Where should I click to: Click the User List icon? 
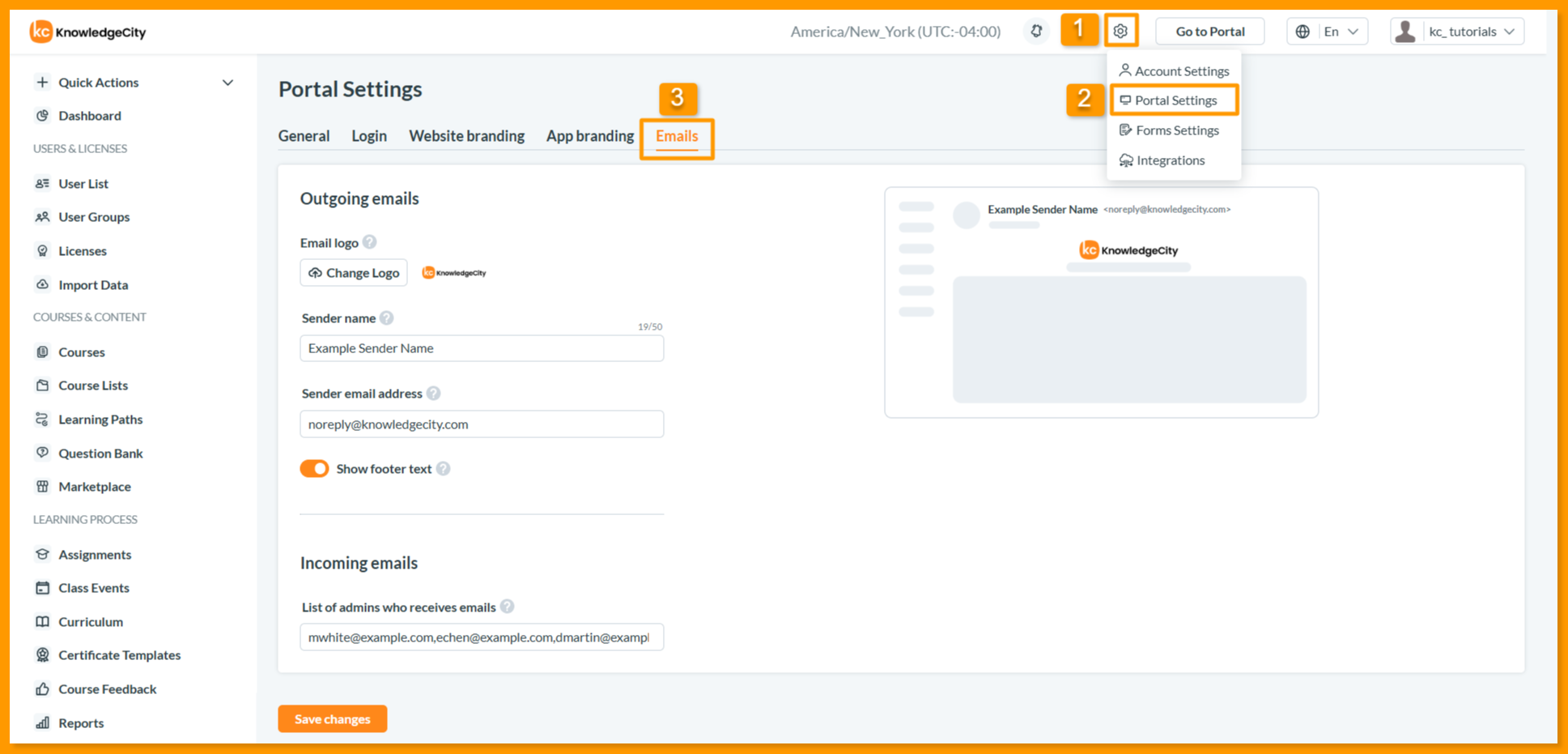pos(43,184)
